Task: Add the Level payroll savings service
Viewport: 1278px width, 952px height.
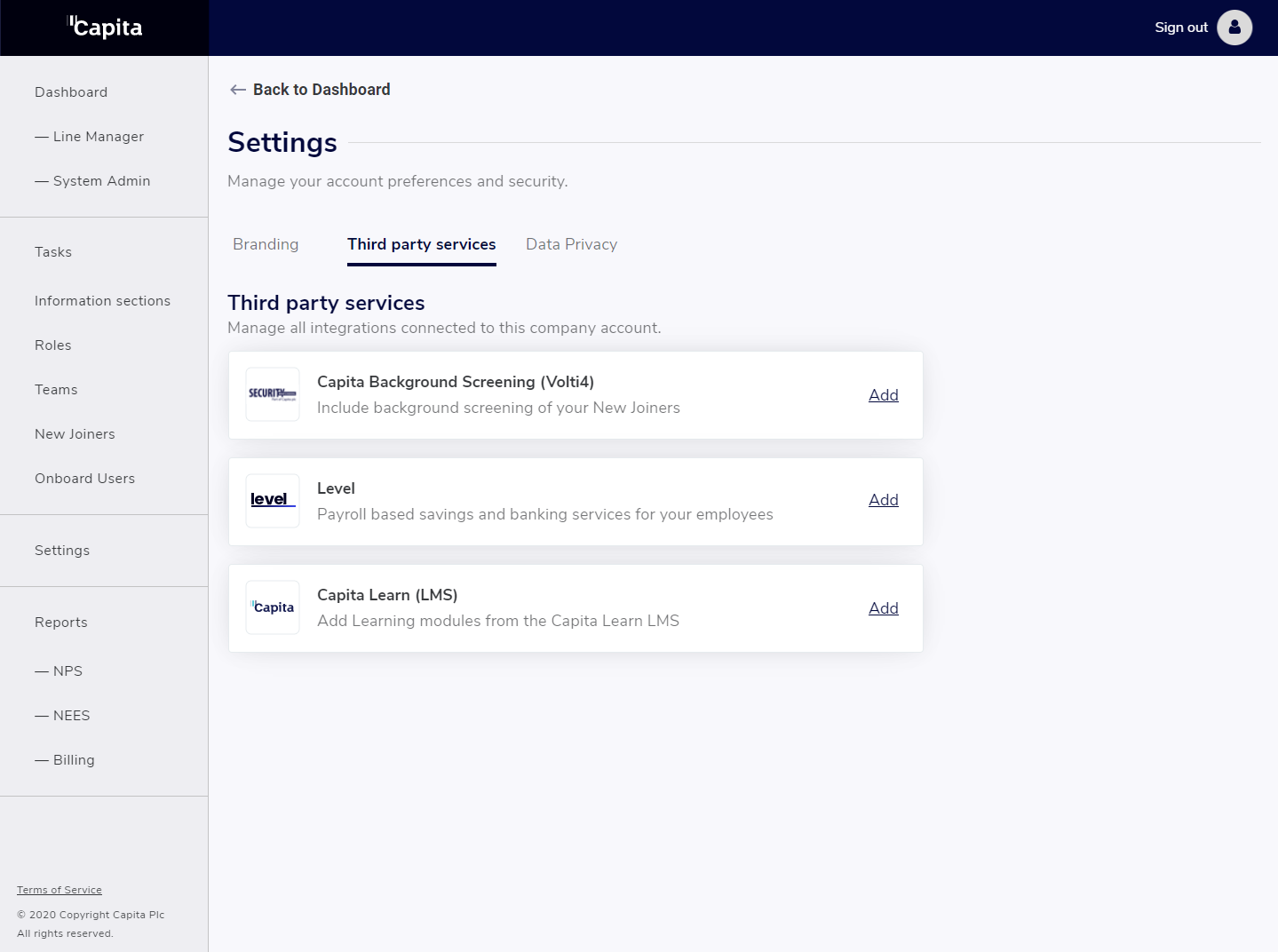Action: pos(883,500)
